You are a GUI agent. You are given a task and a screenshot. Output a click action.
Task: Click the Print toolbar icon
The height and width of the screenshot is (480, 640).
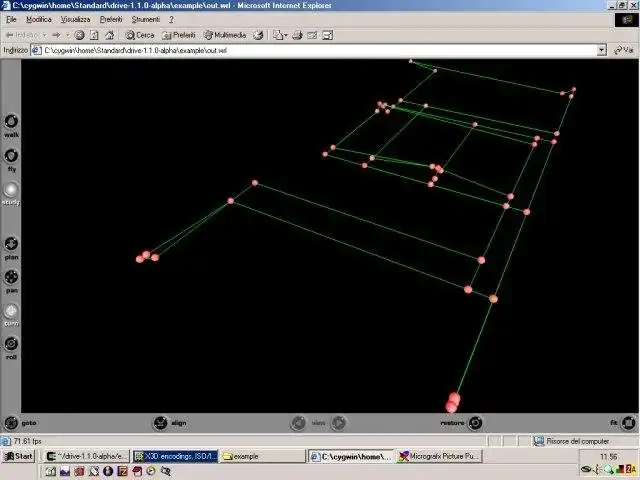pyautogui.click(x=298, y=35)
